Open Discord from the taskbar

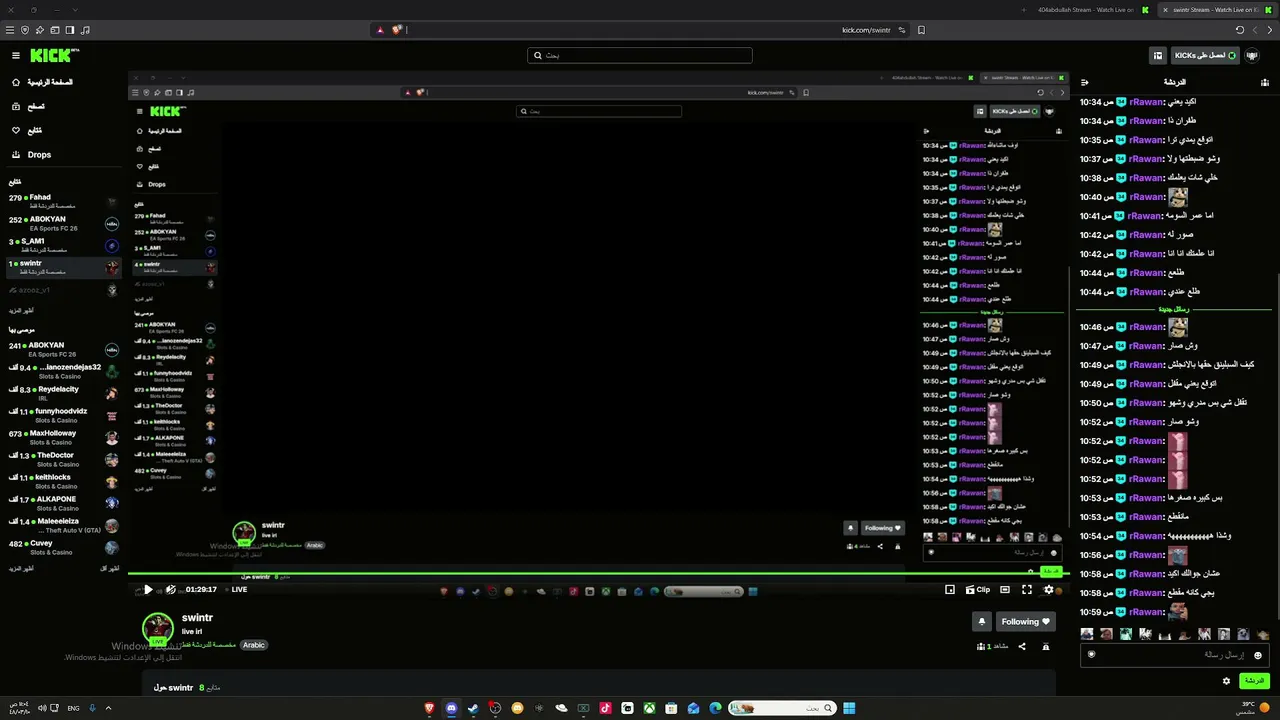coord(451,708)
